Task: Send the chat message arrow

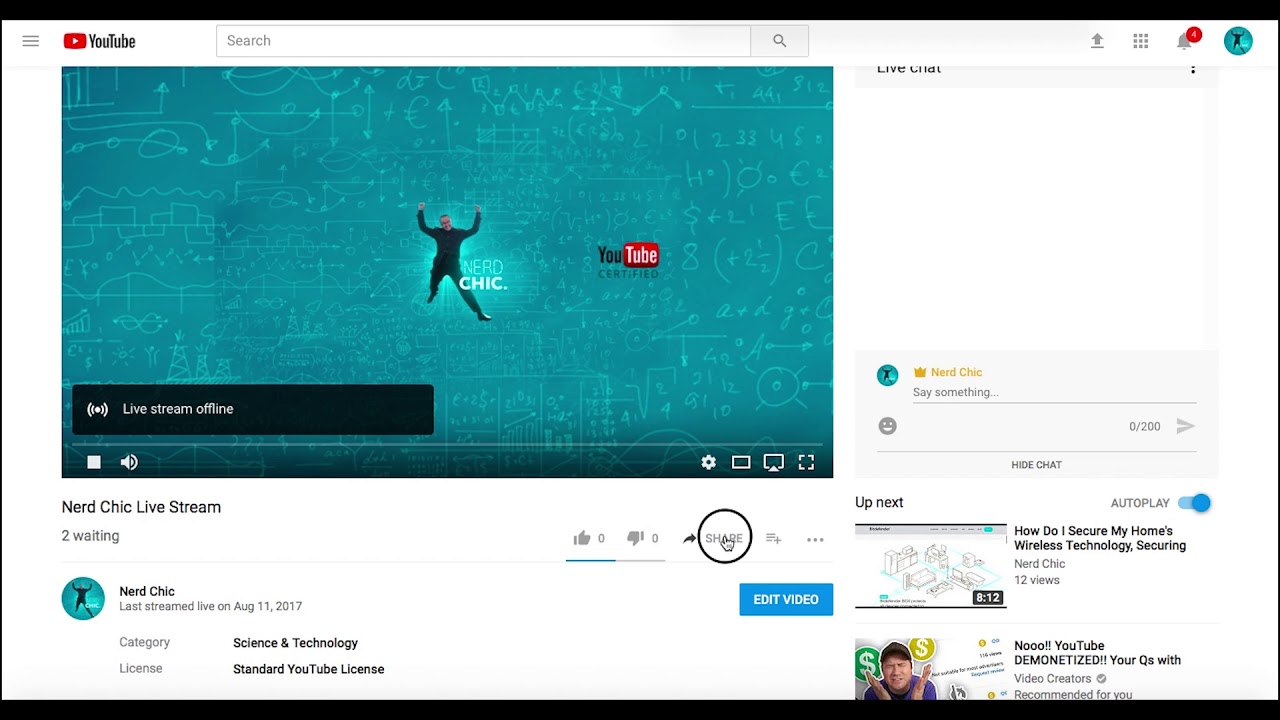Action: [x=1185, y=426]
